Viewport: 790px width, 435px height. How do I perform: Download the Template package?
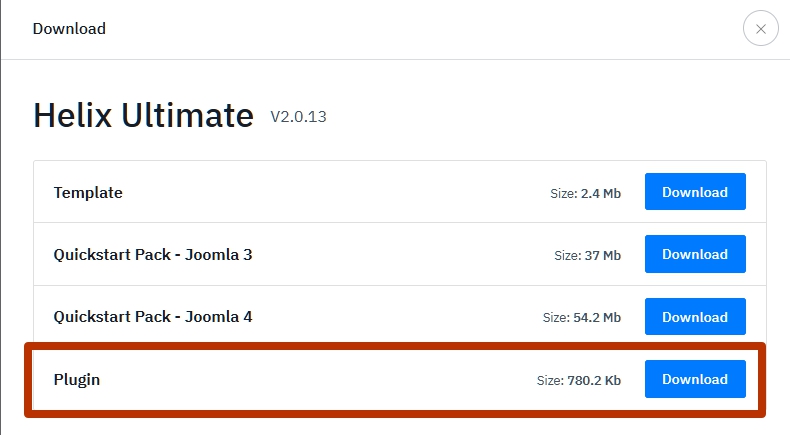pos(695,192)
